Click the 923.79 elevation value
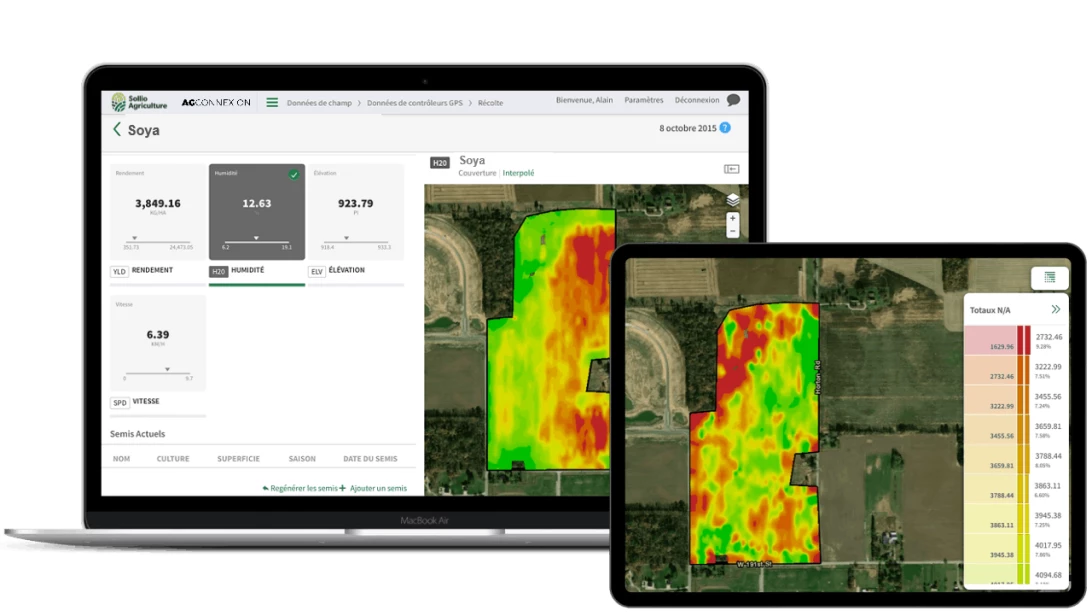Image resolution: width=1092 pixels, height=612 pixels. click(x=355, y=203)
